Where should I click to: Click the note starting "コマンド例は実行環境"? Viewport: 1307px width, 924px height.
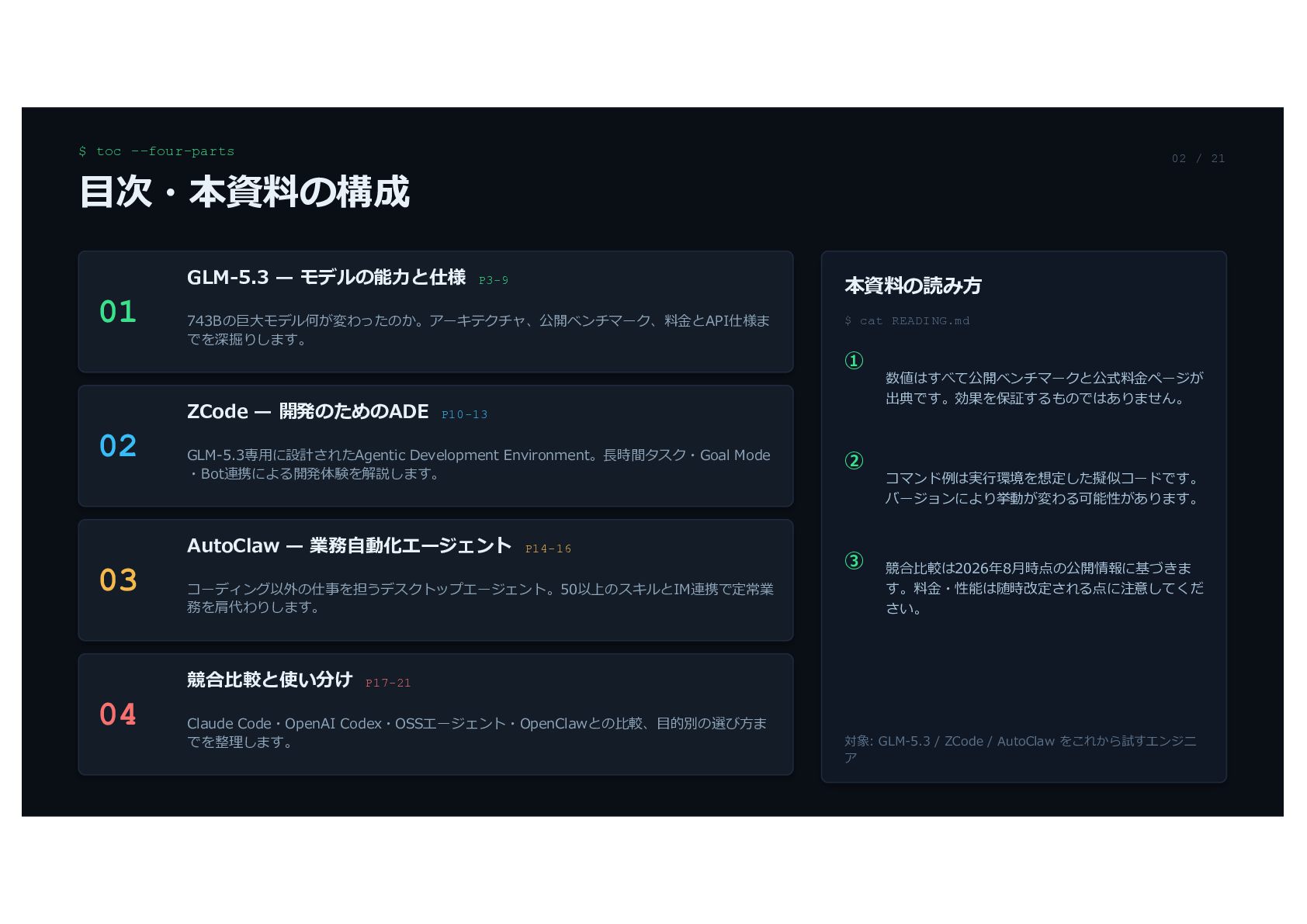coord(1044,488)
